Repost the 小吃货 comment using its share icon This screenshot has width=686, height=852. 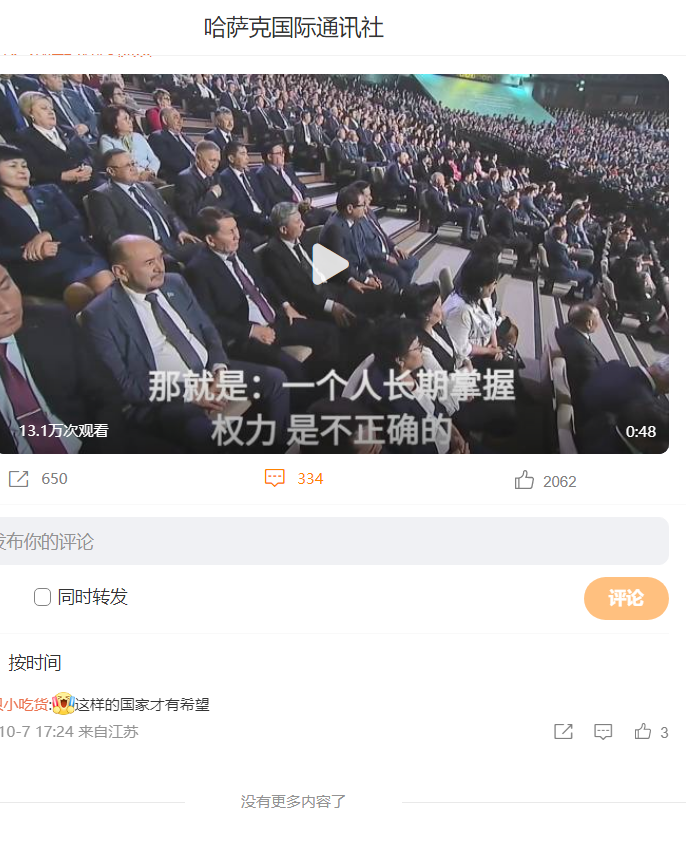[563, 731]
